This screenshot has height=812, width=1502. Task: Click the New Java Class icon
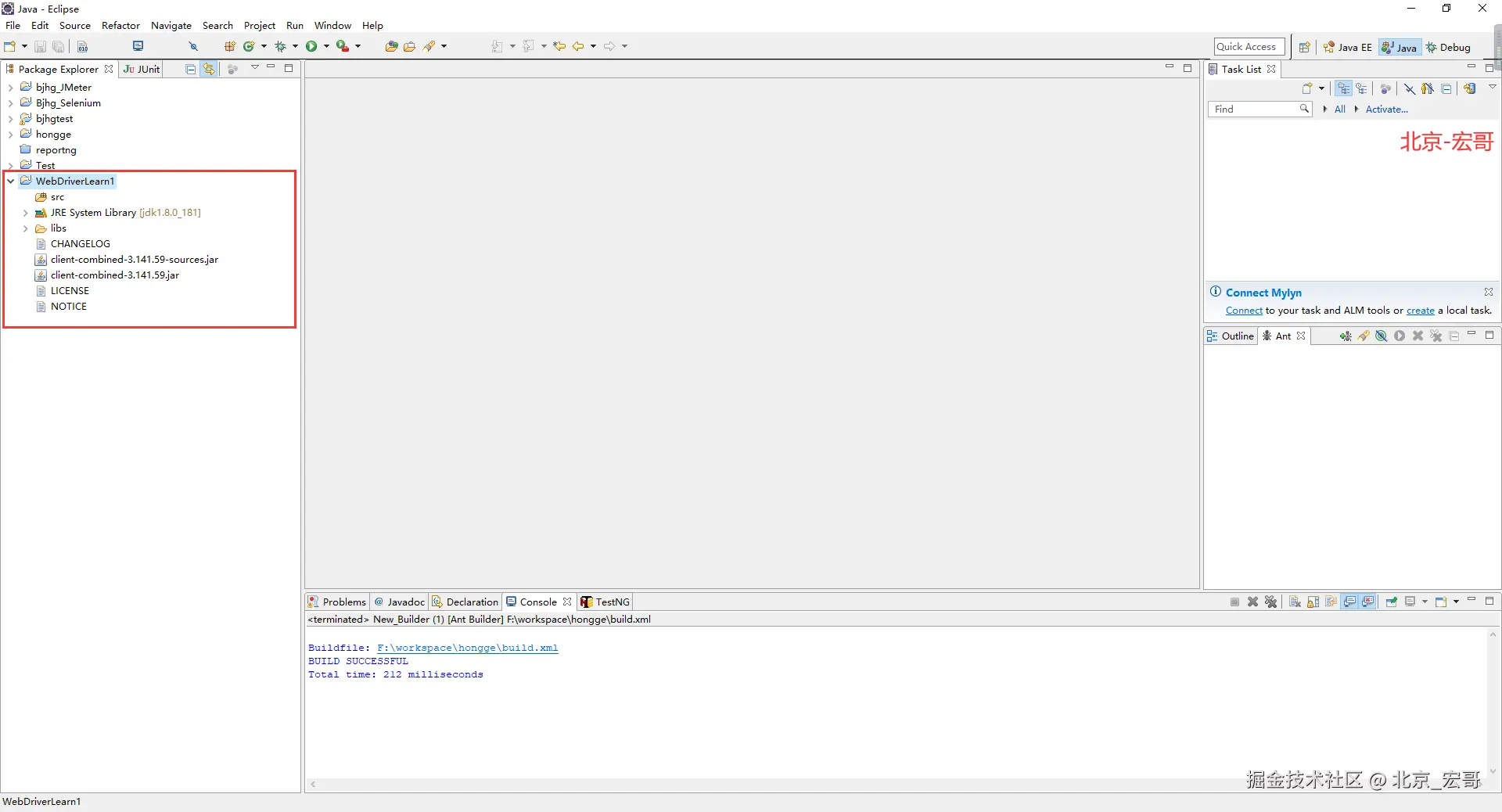tap(249, 47)
